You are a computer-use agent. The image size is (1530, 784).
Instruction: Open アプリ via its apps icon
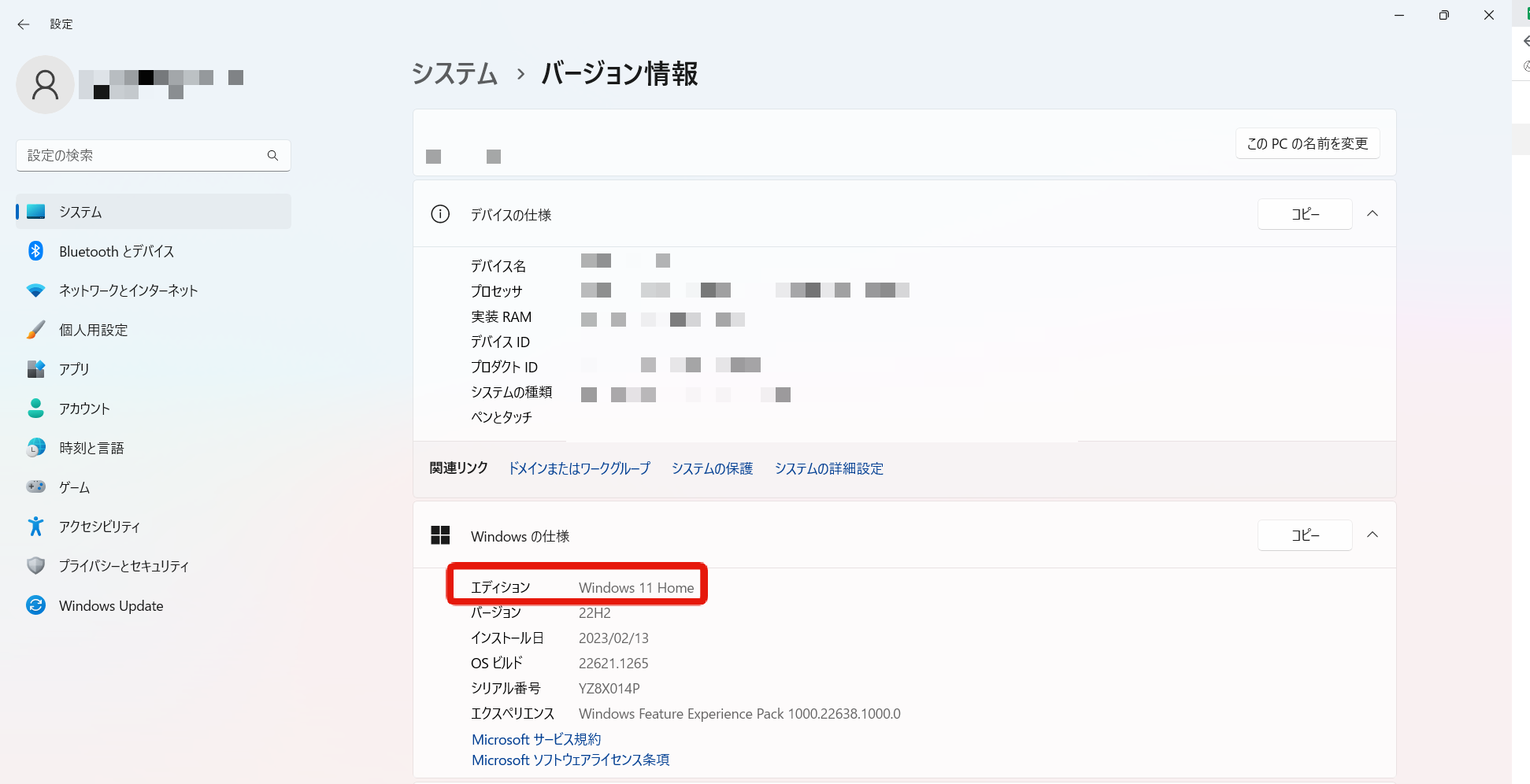coord(35,368)
